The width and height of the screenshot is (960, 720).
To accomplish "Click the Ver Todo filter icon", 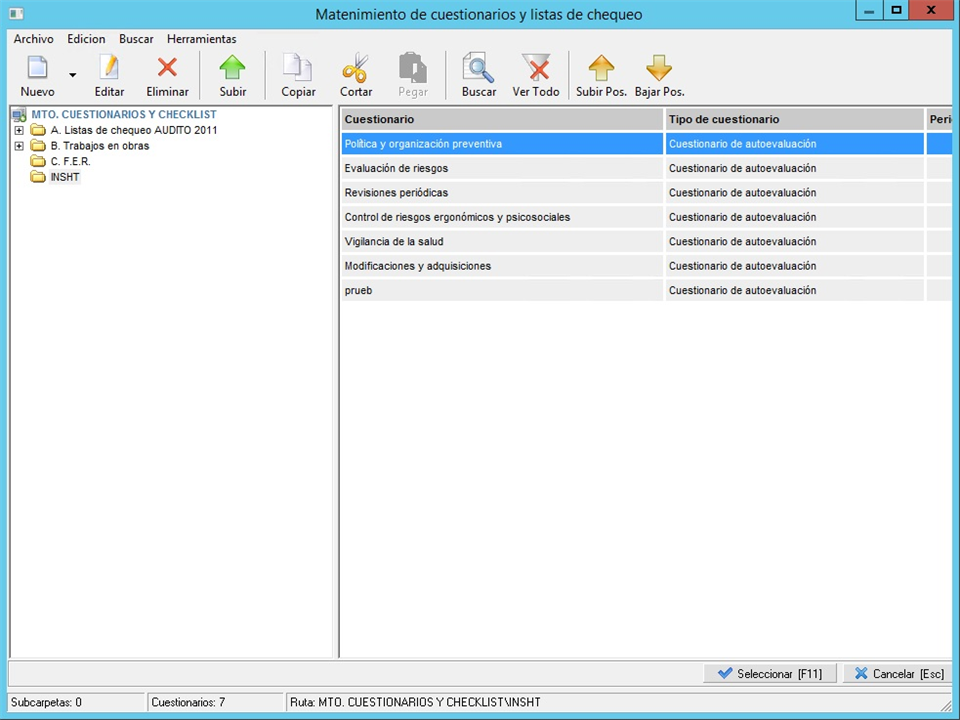I will pyautogui.click(x=536, y=68).
